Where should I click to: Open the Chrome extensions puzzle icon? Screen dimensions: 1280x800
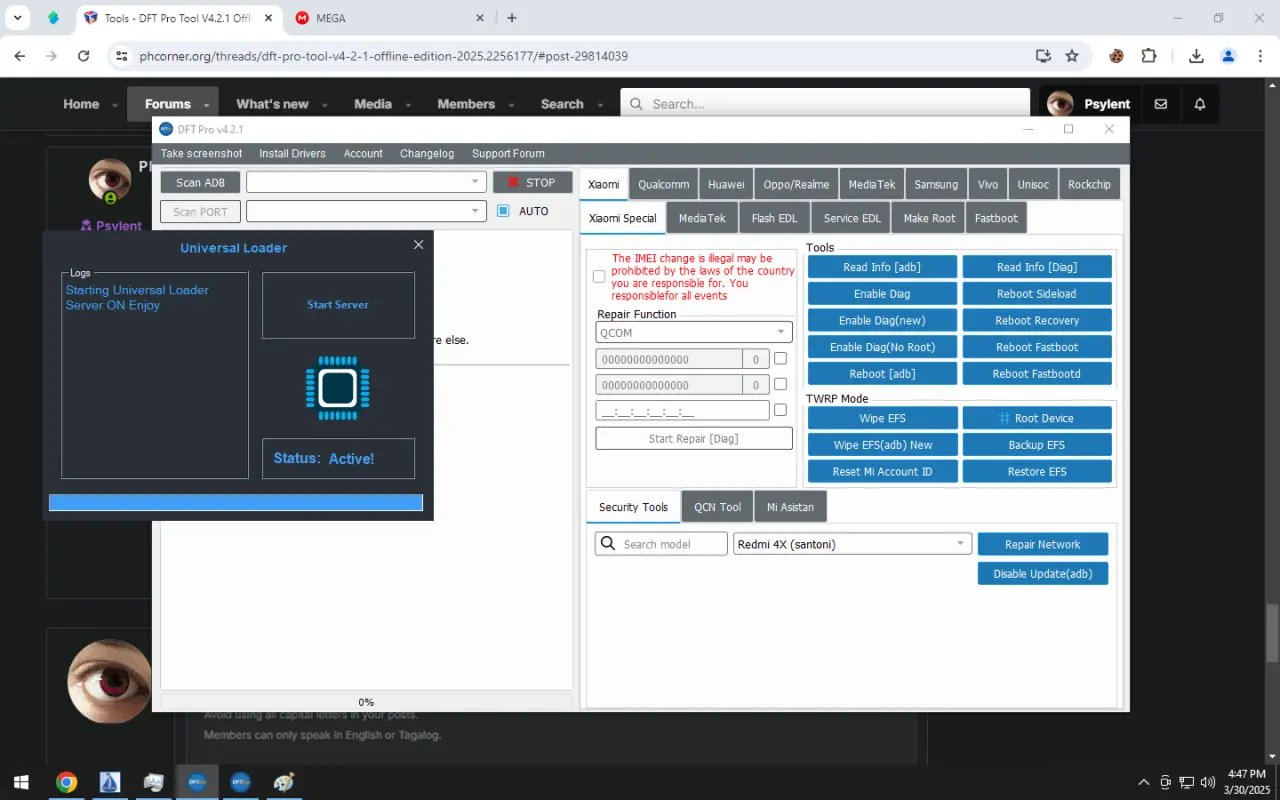pos(1149,56)
